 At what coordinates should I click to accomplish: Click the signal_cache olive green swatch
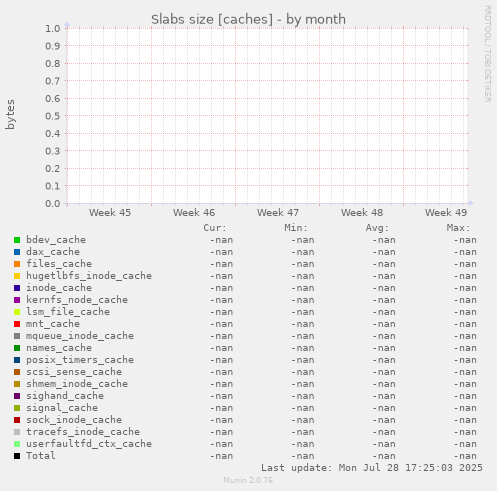tap(17, 408)
